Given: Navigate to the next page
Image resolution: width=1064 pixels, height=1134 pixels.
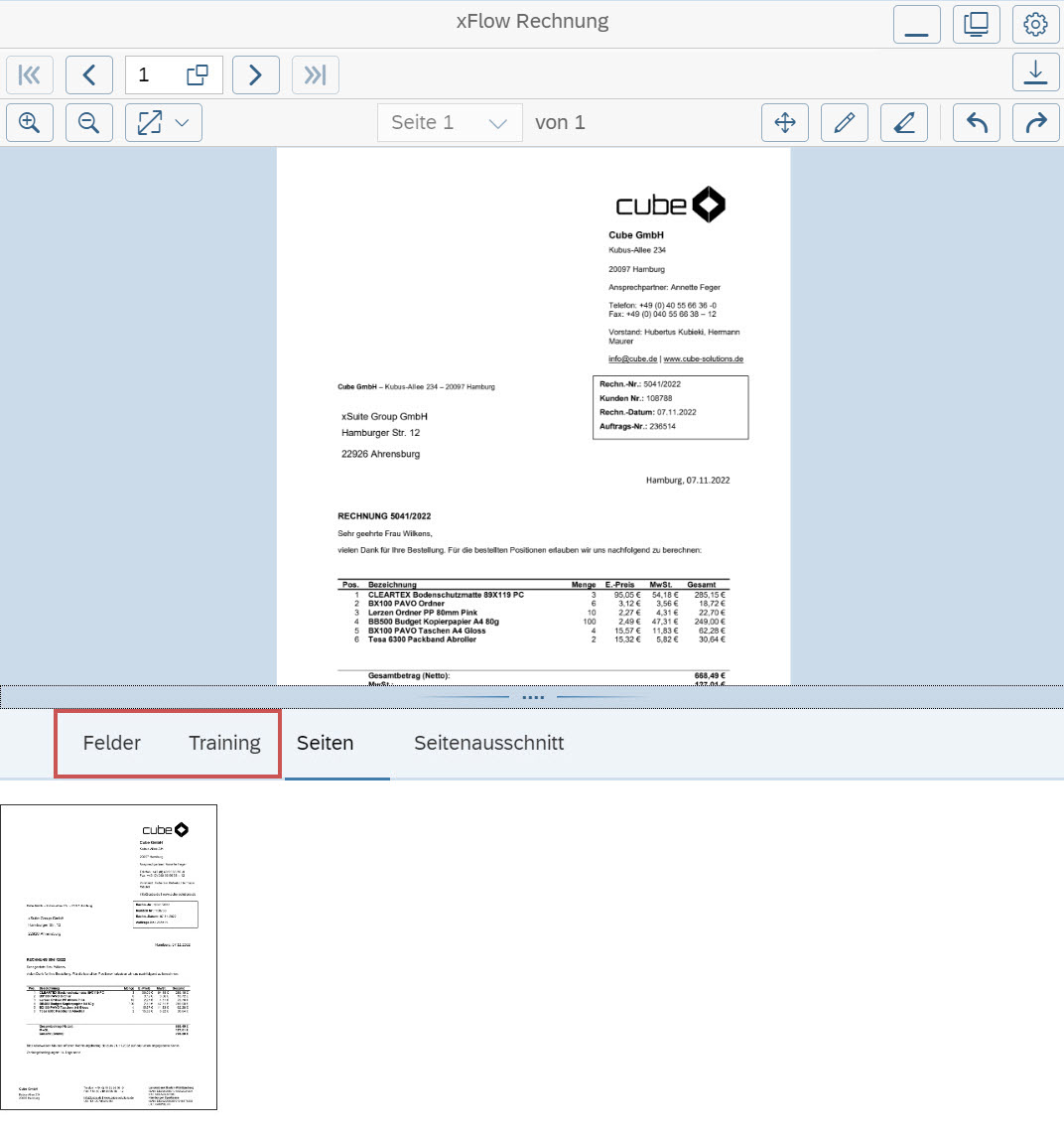Looking at the screenshot, I should point(255,74).
